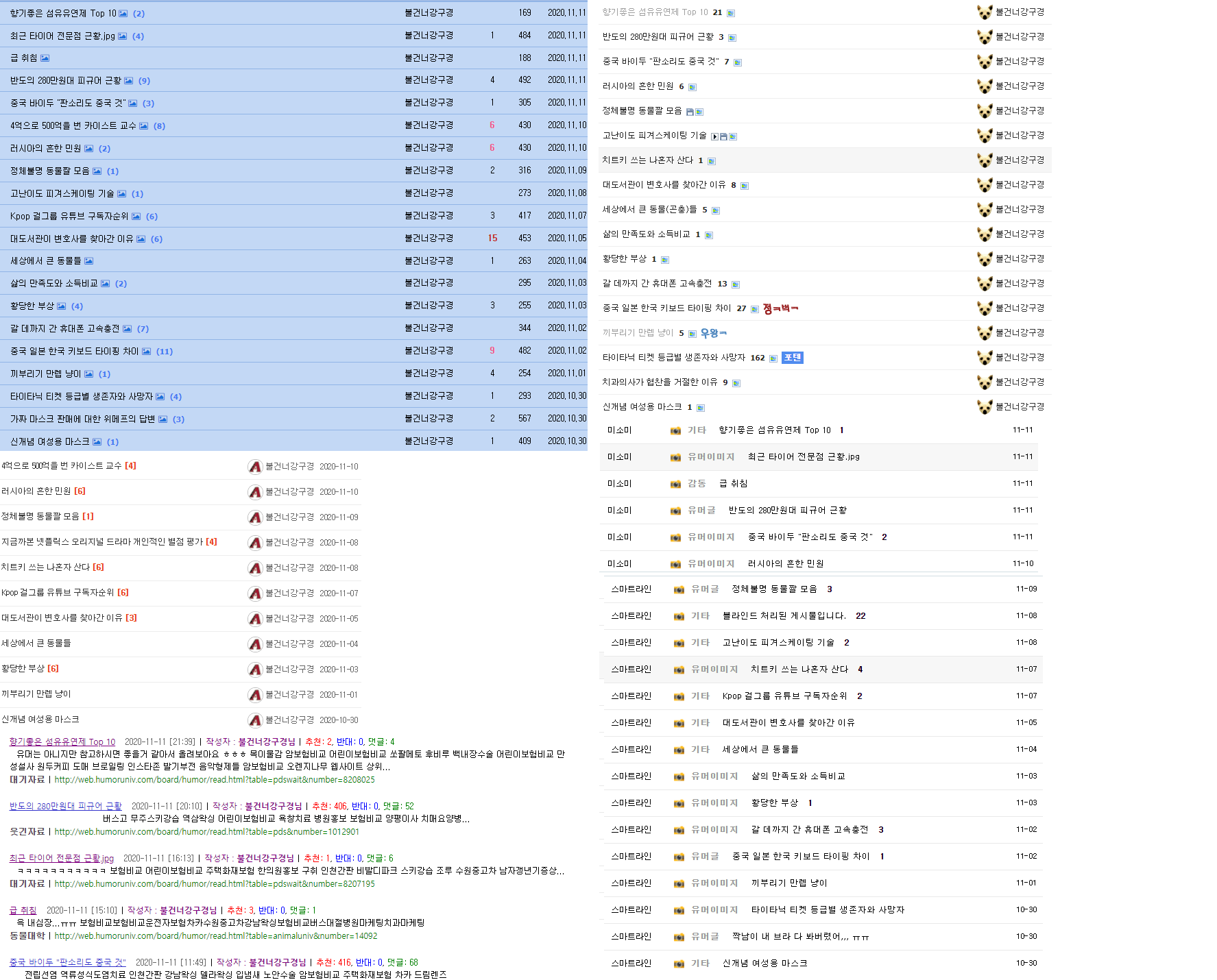Click the video play icon beside 고난이도 피겨스케이팅 기술
Image resolution: width=1217 pixels, height=980 pixels.
[714, 136]
